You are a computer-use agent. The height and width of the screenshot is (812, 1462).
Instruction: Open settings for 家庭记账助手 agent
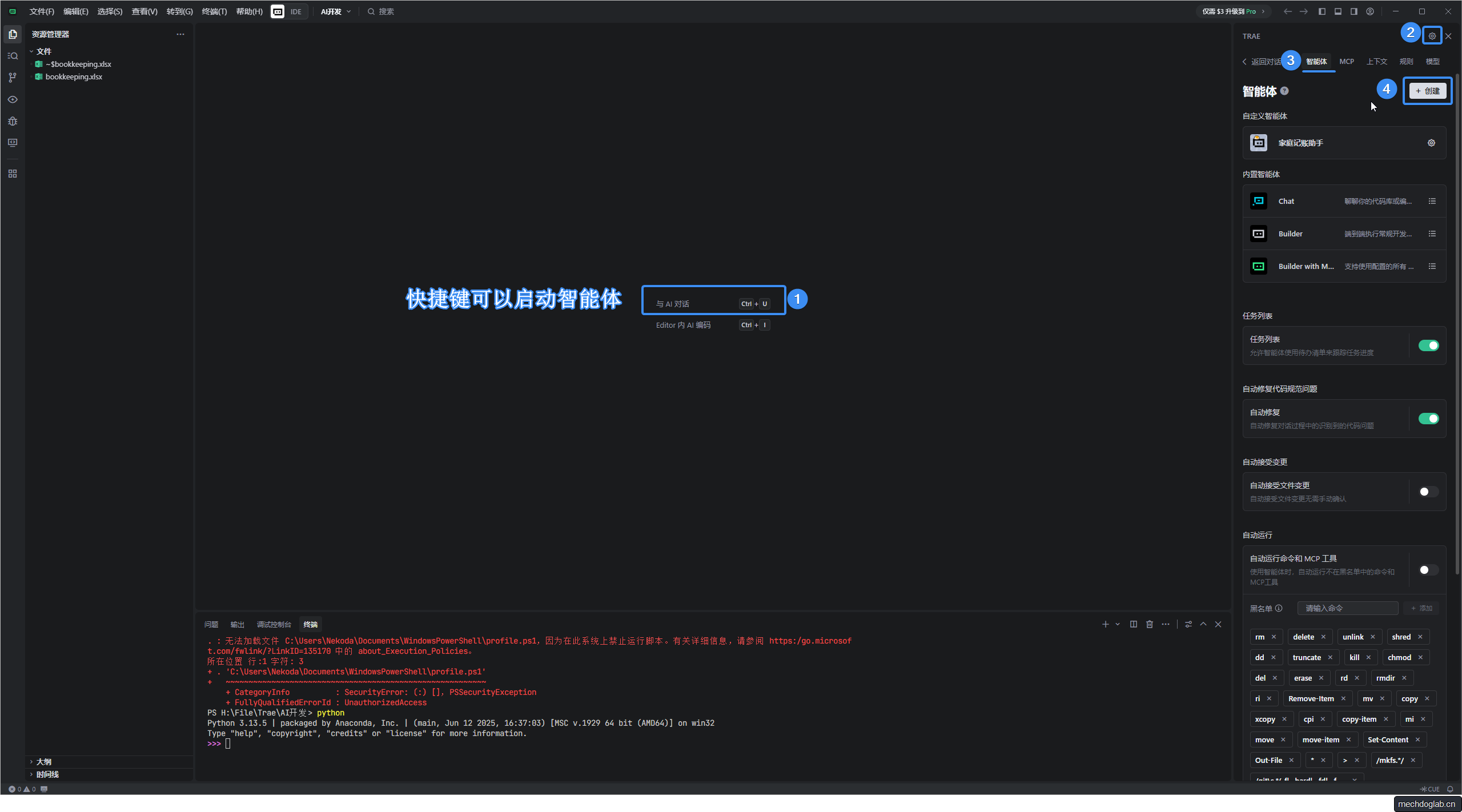click(1431, 143)
